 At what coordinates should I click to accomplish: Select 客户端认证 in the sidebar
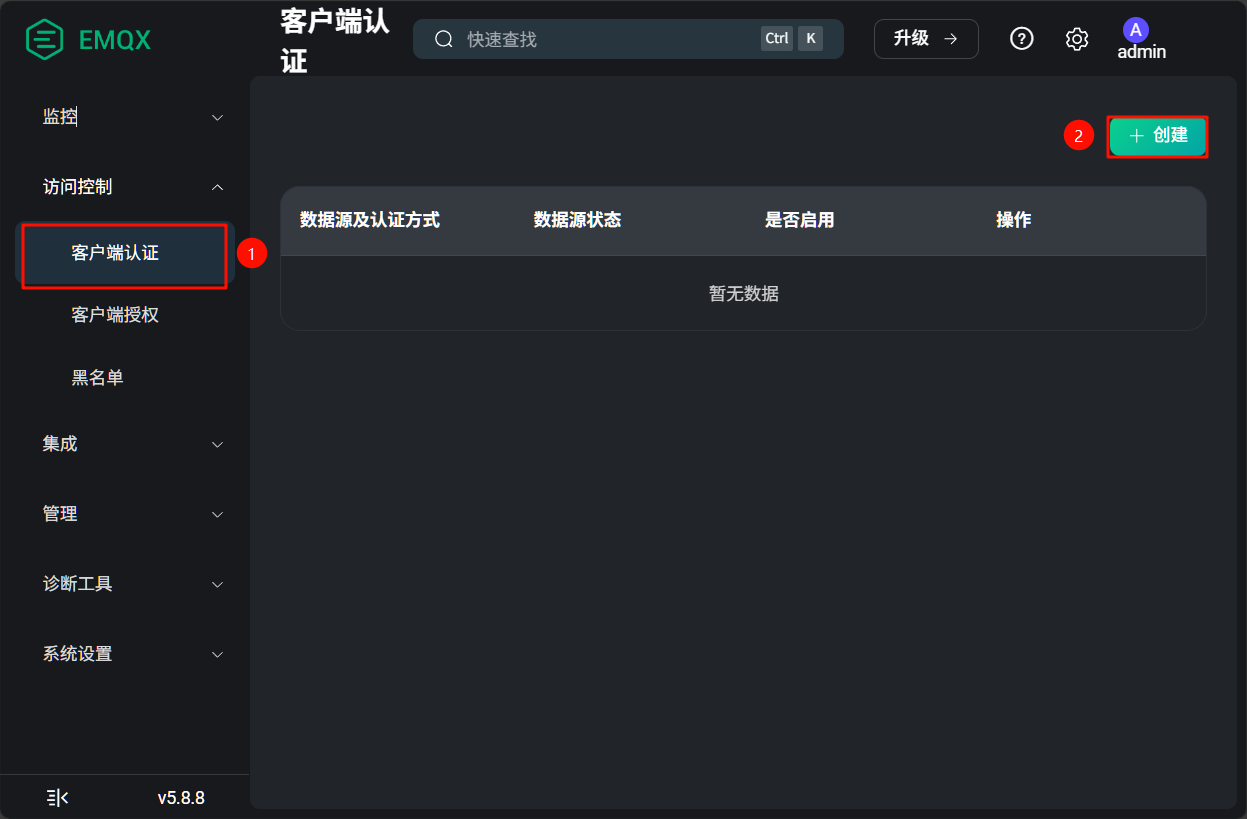click(116, 254)
